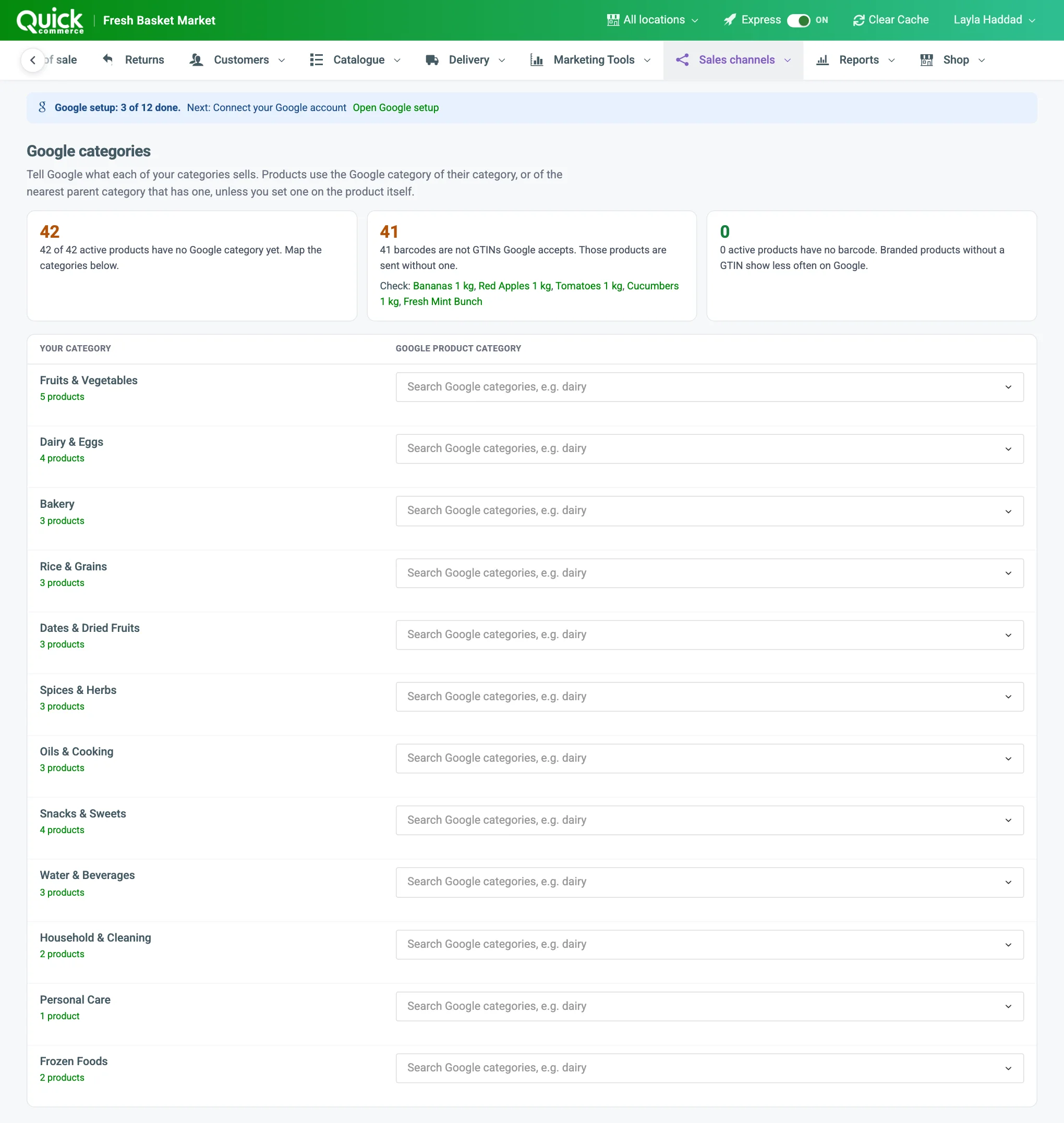Open the Marketing Tools menu
The height and width of the screenshot is (1123, 1064).
(590, 59)
